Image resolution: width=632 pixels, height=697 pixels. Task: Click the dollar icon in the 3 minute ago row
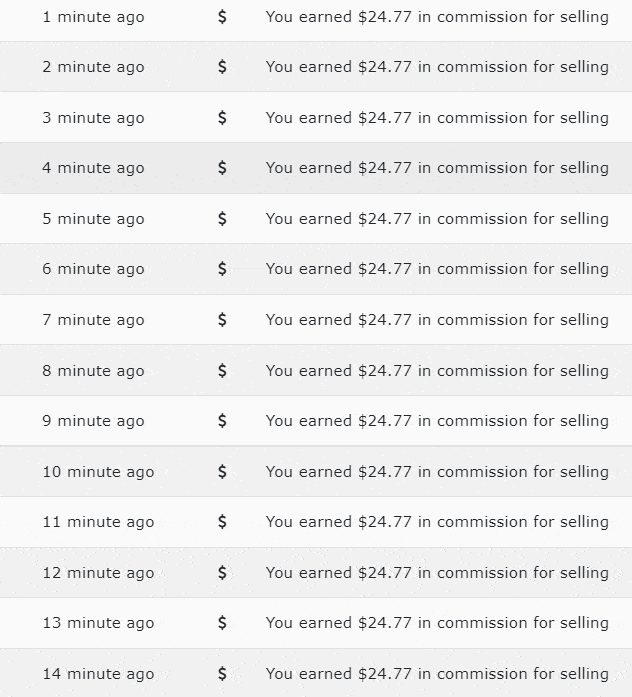point(222,118)
